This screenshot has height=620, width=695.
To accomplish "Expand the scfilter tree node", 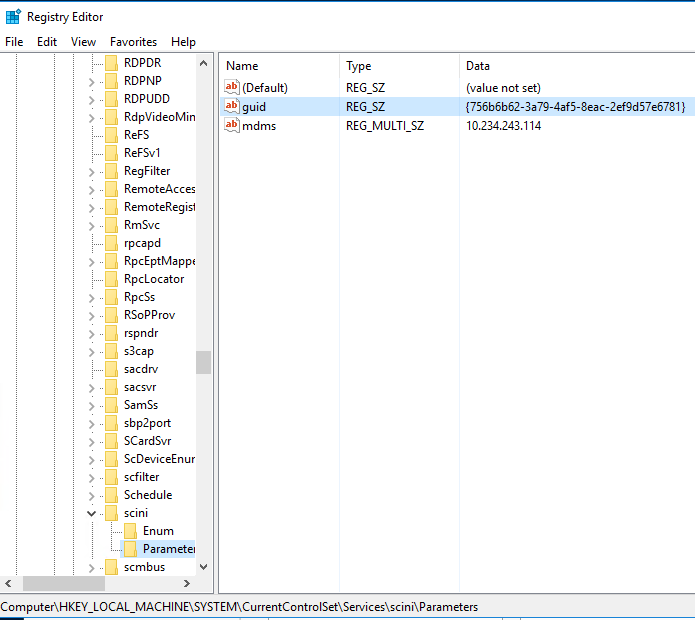I will 91,478.
